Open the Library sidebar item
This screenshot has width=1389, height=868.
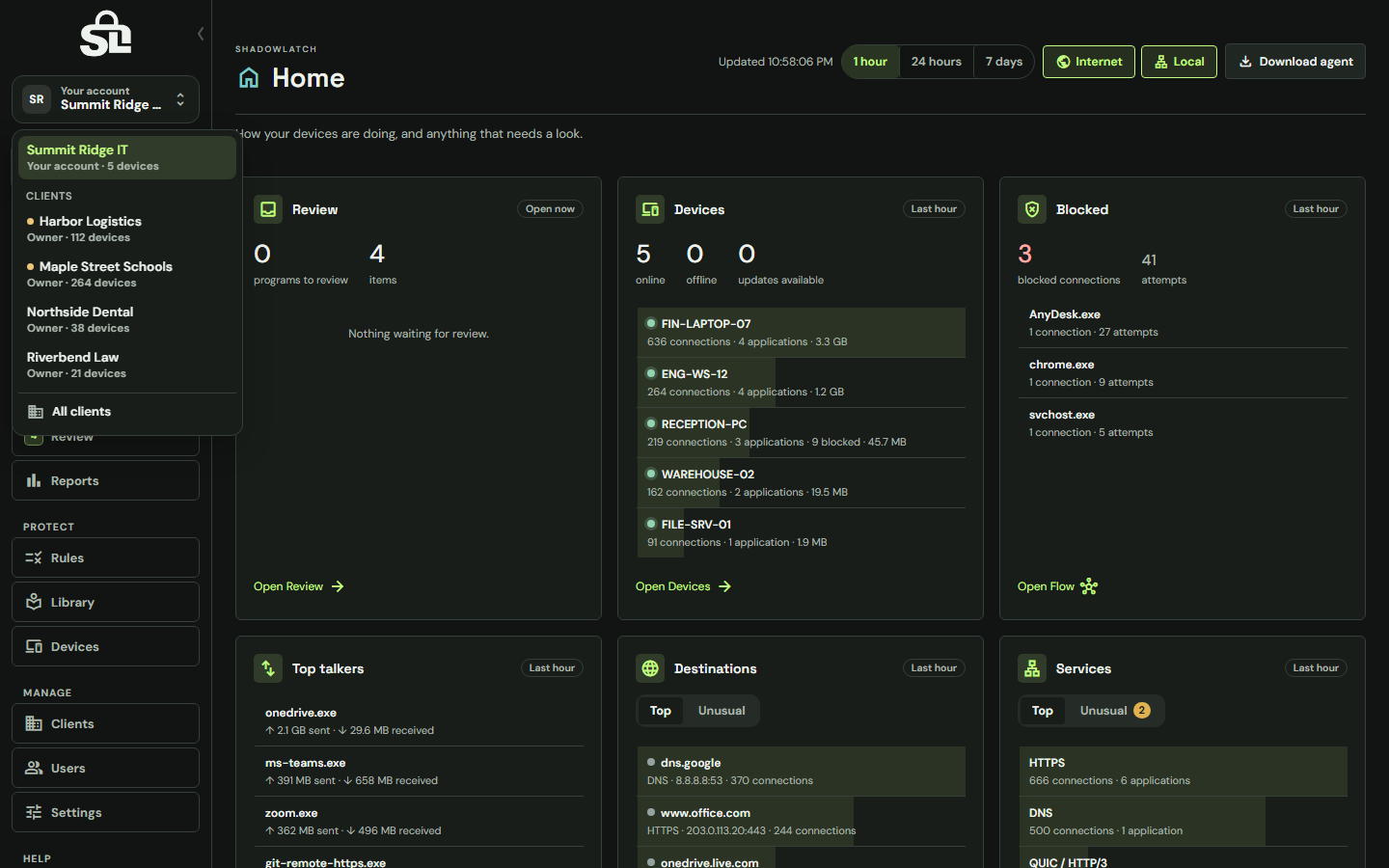click(x=105, y=602)
